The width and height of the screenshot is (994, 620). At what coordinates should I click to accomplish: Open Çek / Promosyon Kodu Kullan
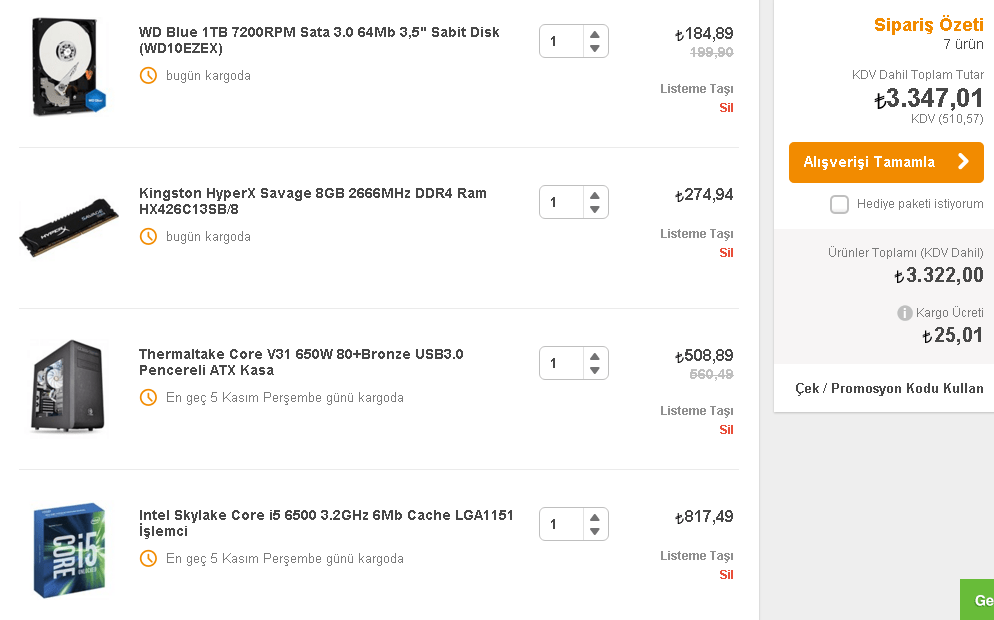pos(889,388)
